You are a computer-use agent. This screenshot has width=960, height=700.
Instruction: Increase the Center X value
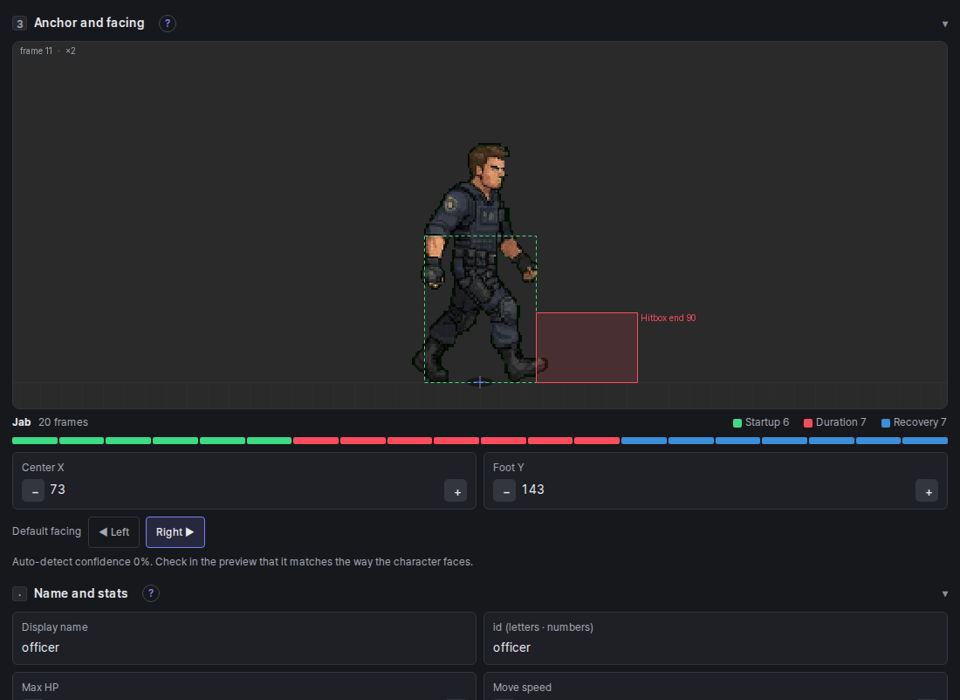click(456, 491)
